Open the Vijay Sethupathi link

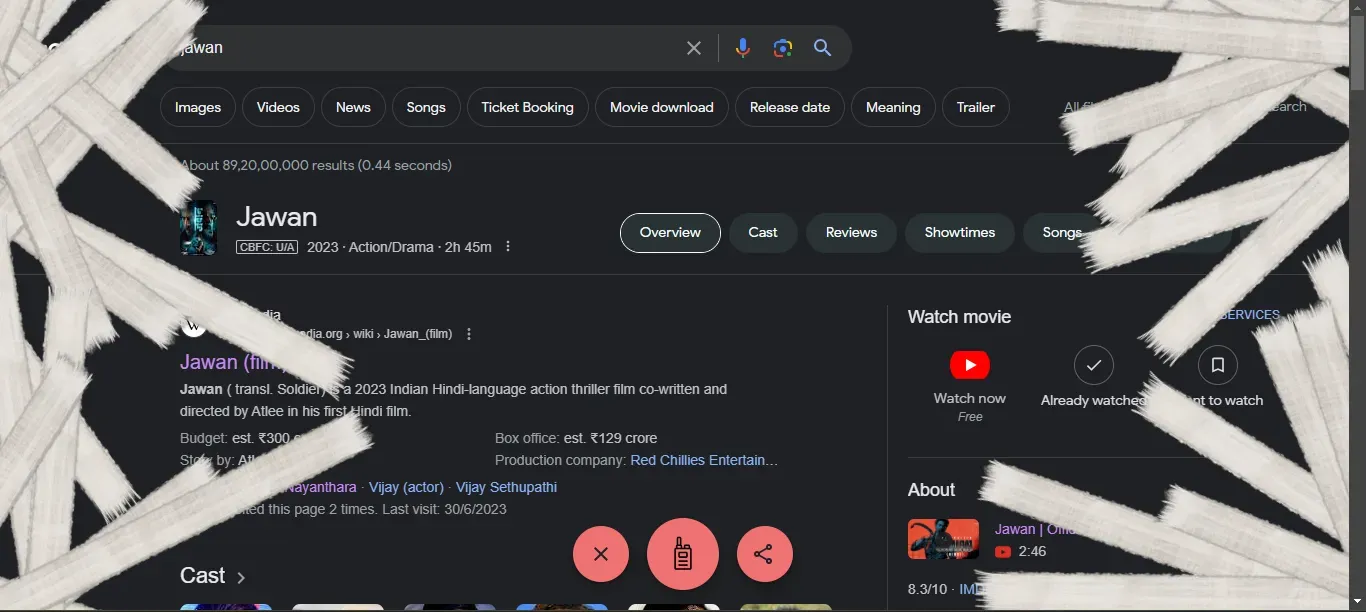[x=506, y=487]
